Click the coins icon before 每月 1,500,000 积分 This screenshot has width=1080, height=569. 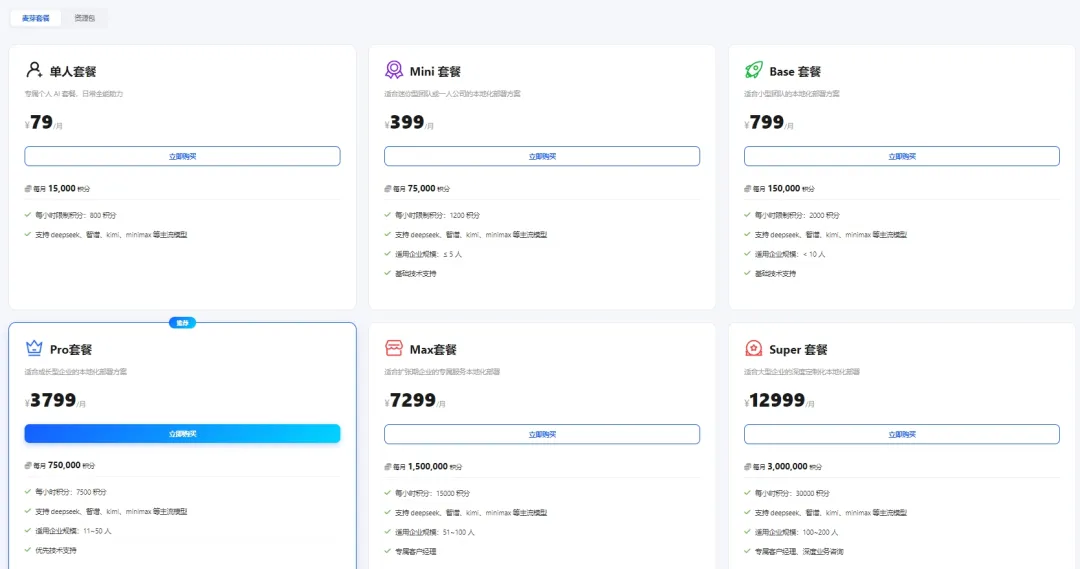(388, 467)
